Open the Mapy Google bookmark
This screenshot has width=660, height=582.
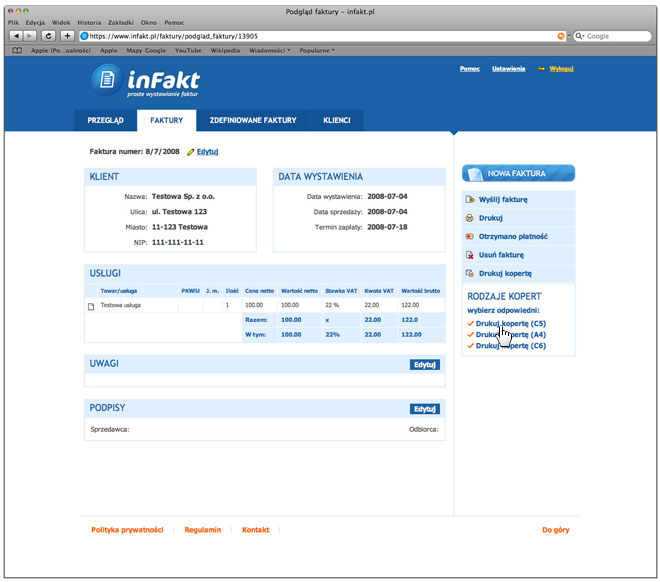[146, 50]
